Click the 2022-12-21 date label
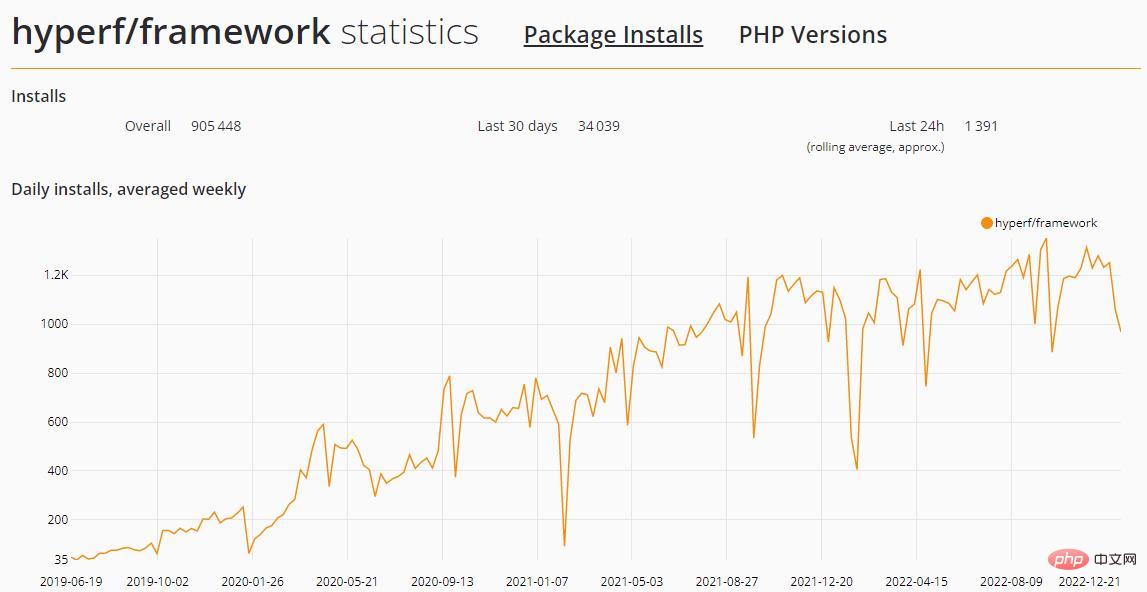The height and width of the screenshot is (592, 1147). (1090, 582)
